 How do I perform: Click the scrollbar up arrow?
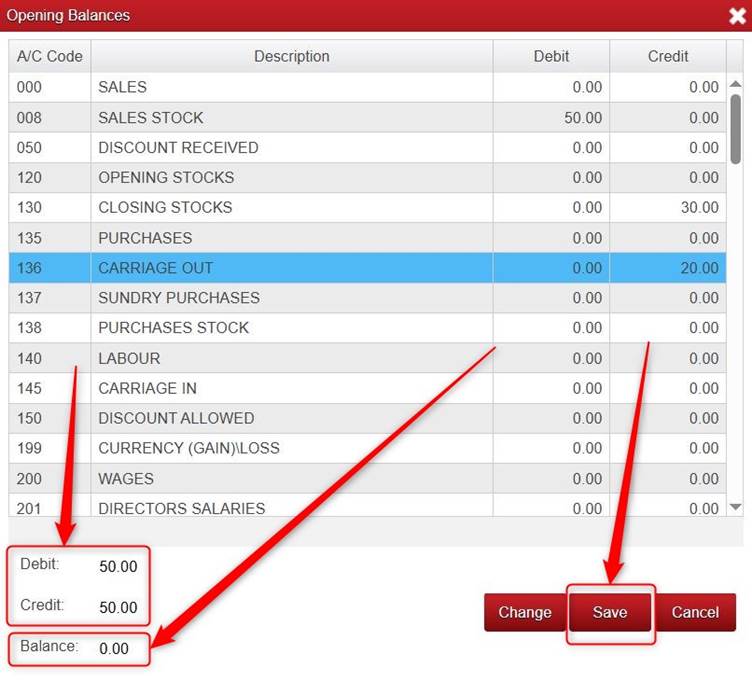[x=735, y=84]
